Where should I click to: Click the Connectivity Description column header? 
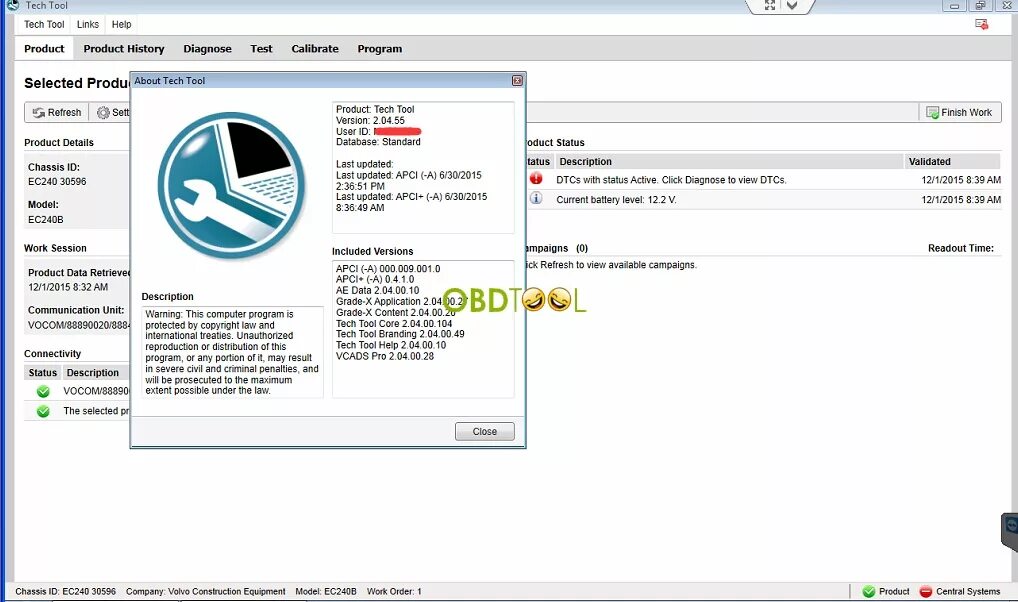click(x=96, y=373)
